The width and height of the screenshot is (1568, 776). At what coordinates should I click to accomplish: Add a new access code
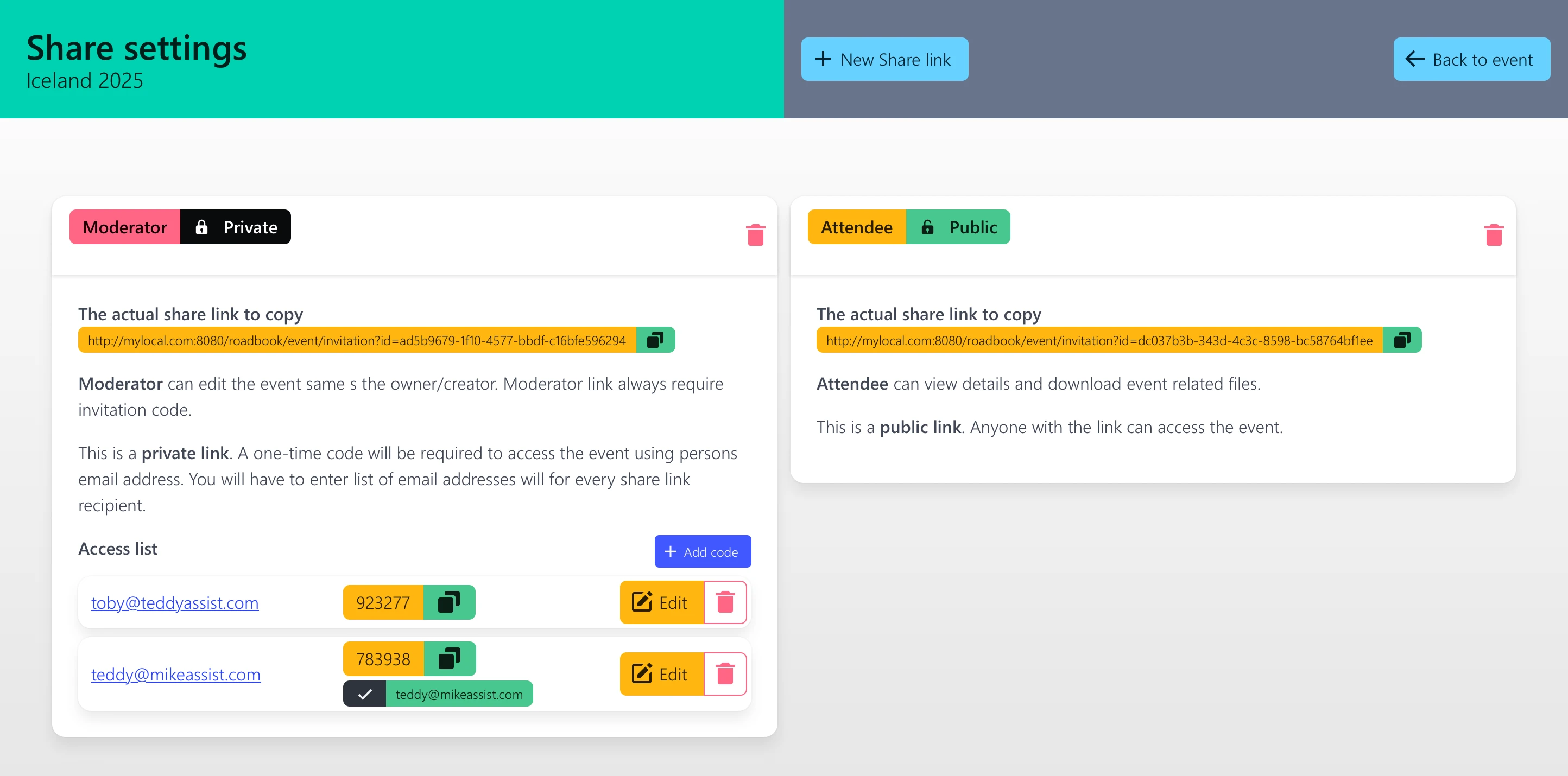click(x=703, y=551)
